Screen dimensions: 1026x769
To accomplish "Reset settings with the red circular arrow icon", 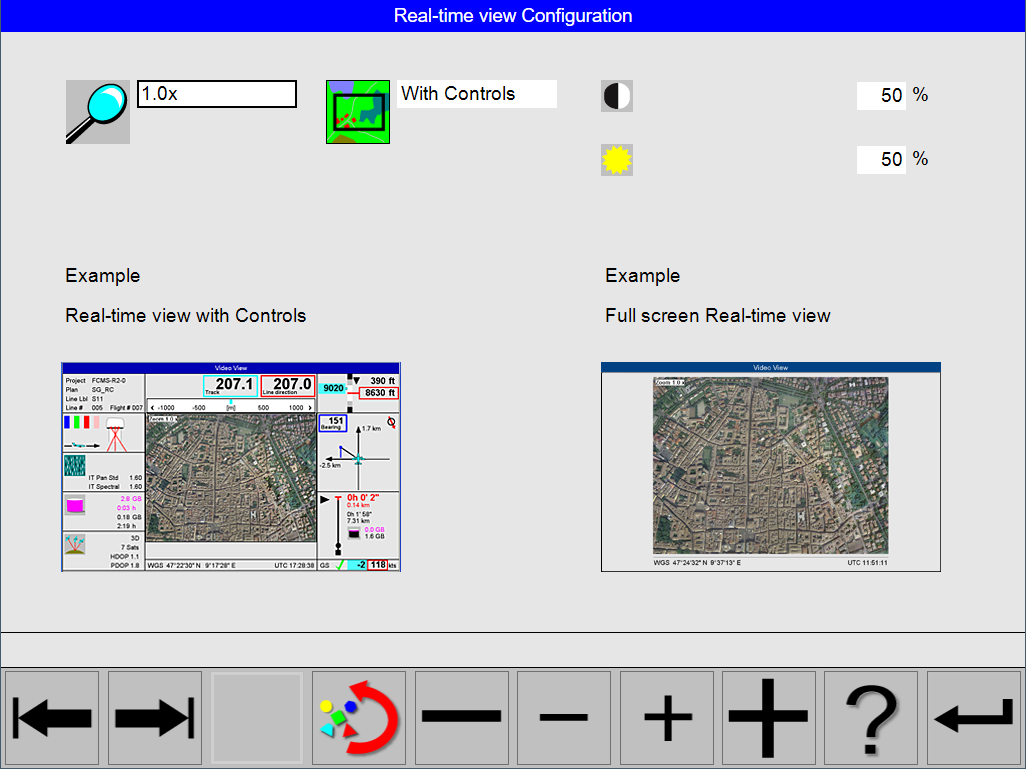I will tap(359, 717).
